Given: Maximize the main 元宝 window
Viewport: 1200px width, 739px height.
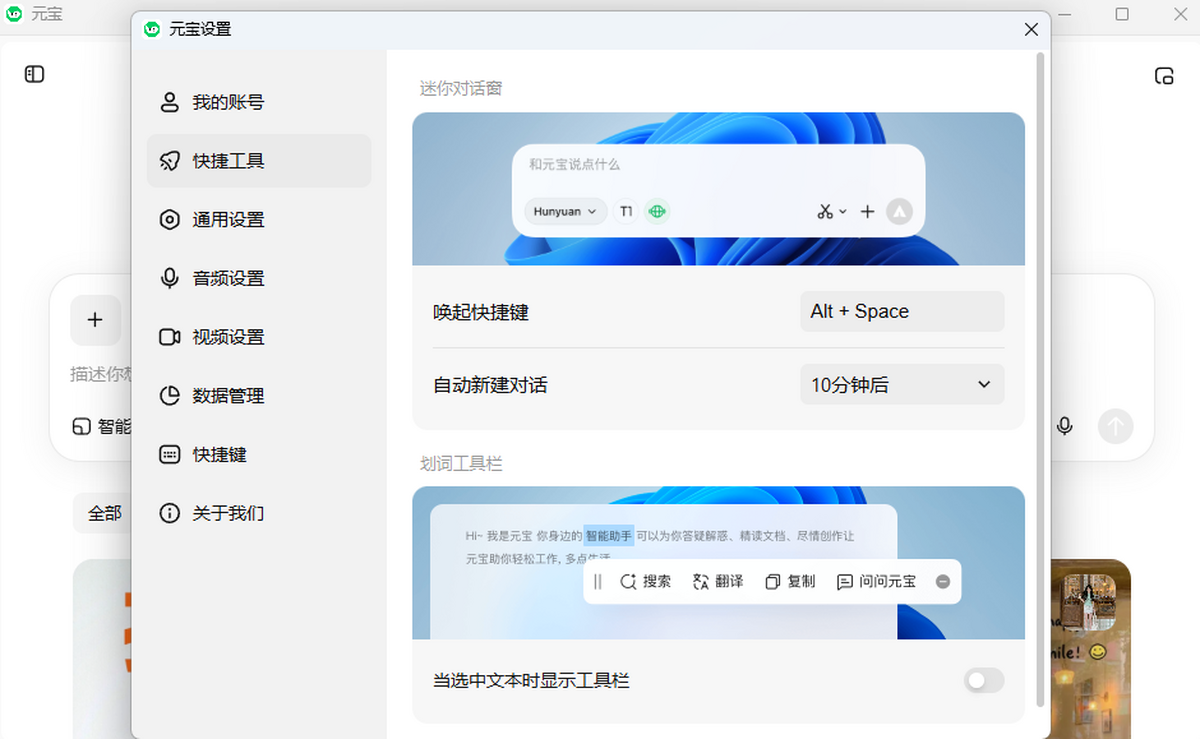Looking at the screenshot, I should point(1122,14).
